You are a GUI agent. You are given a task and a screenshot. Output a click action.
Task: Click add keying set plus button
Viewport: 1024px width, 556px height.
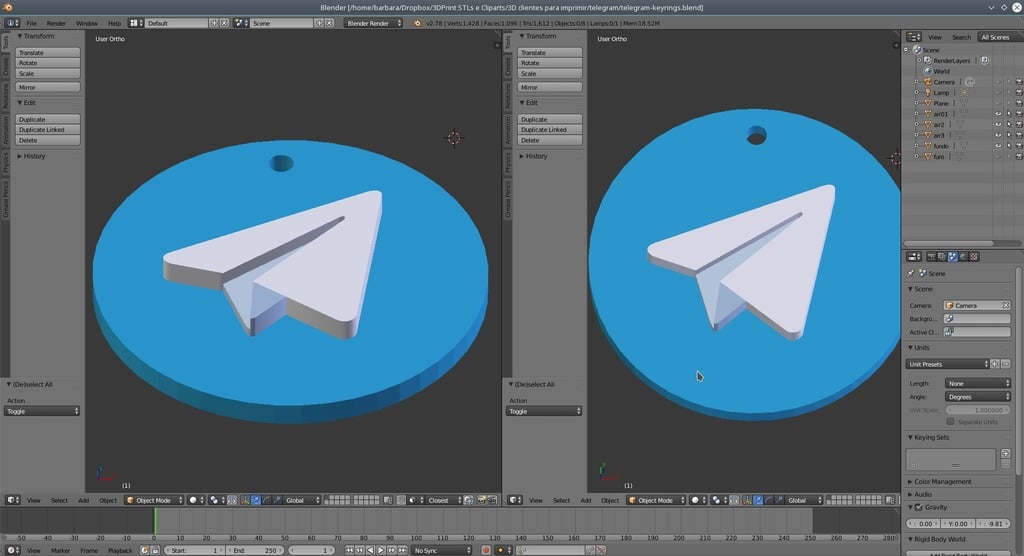pos(1005,453)
